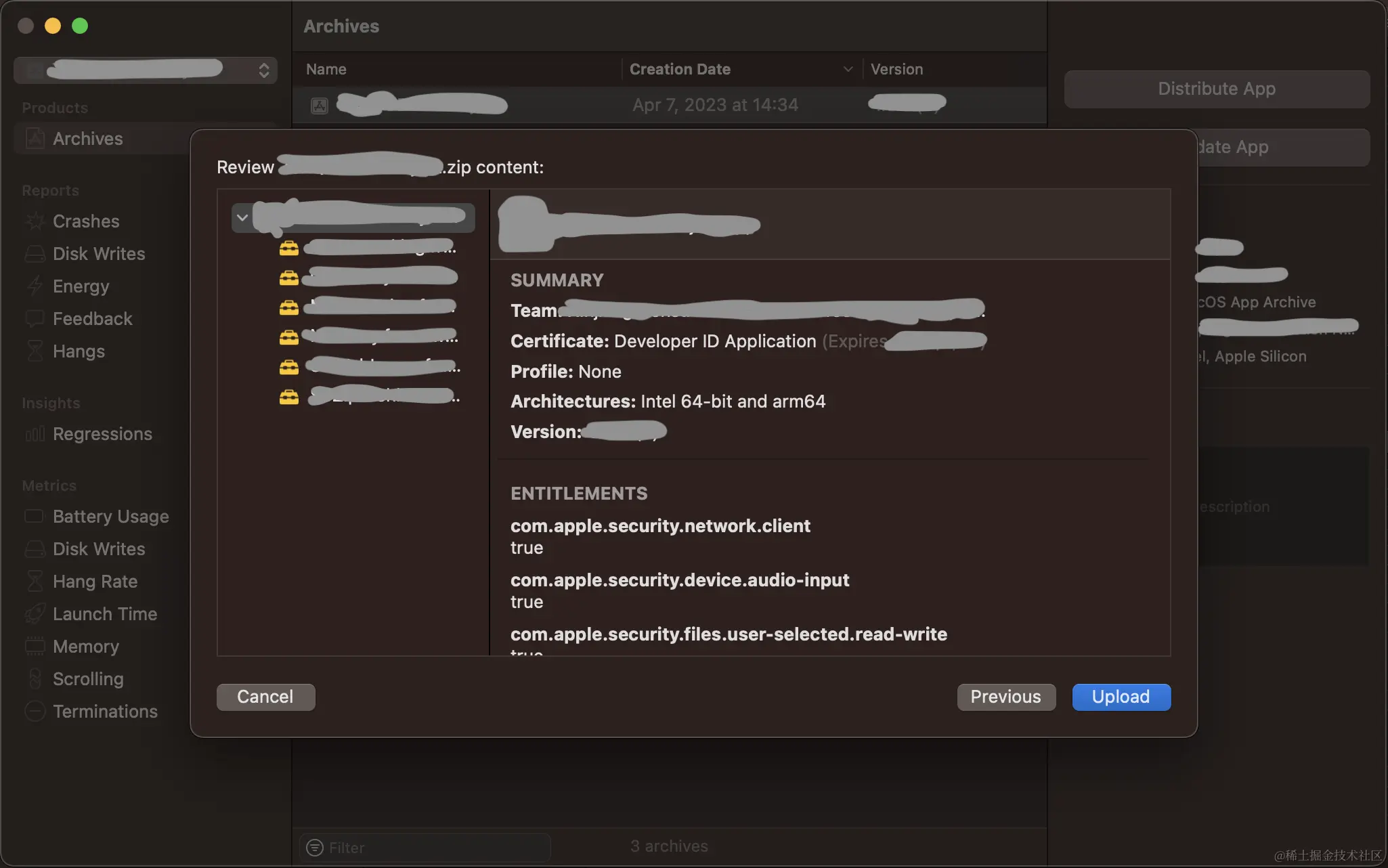The image size is (1388, 868).
Task: Go back with the Previous button
Action: pos(1005,697)
